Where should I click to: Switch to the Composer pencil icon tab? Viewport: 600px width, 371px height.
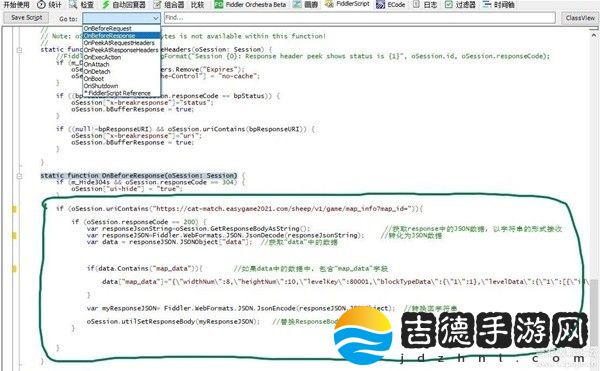click(x=157, y=5)
